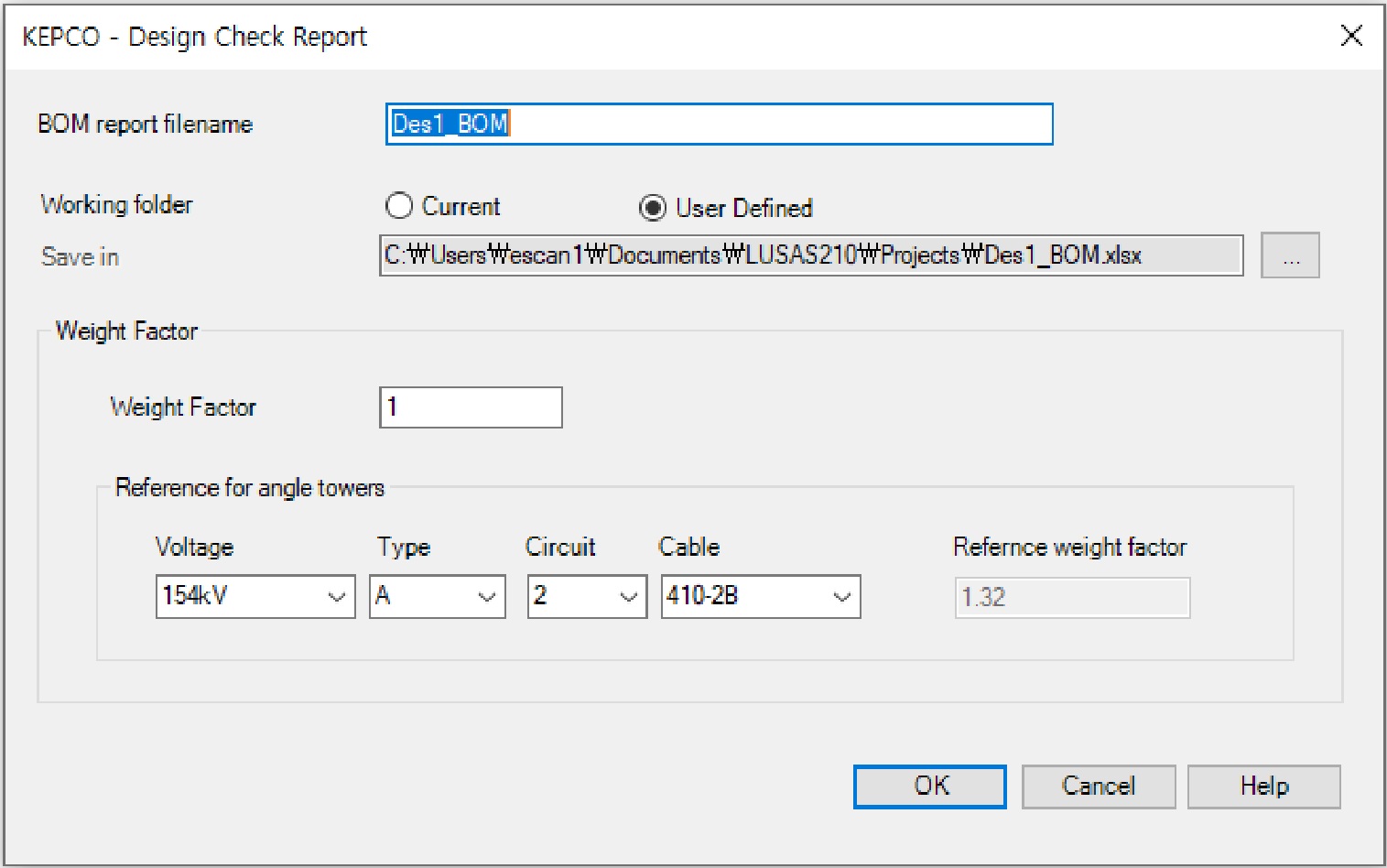Click the "BOM report filename" label
Screen dimensions: 1387x868
[x=145, y=125]
